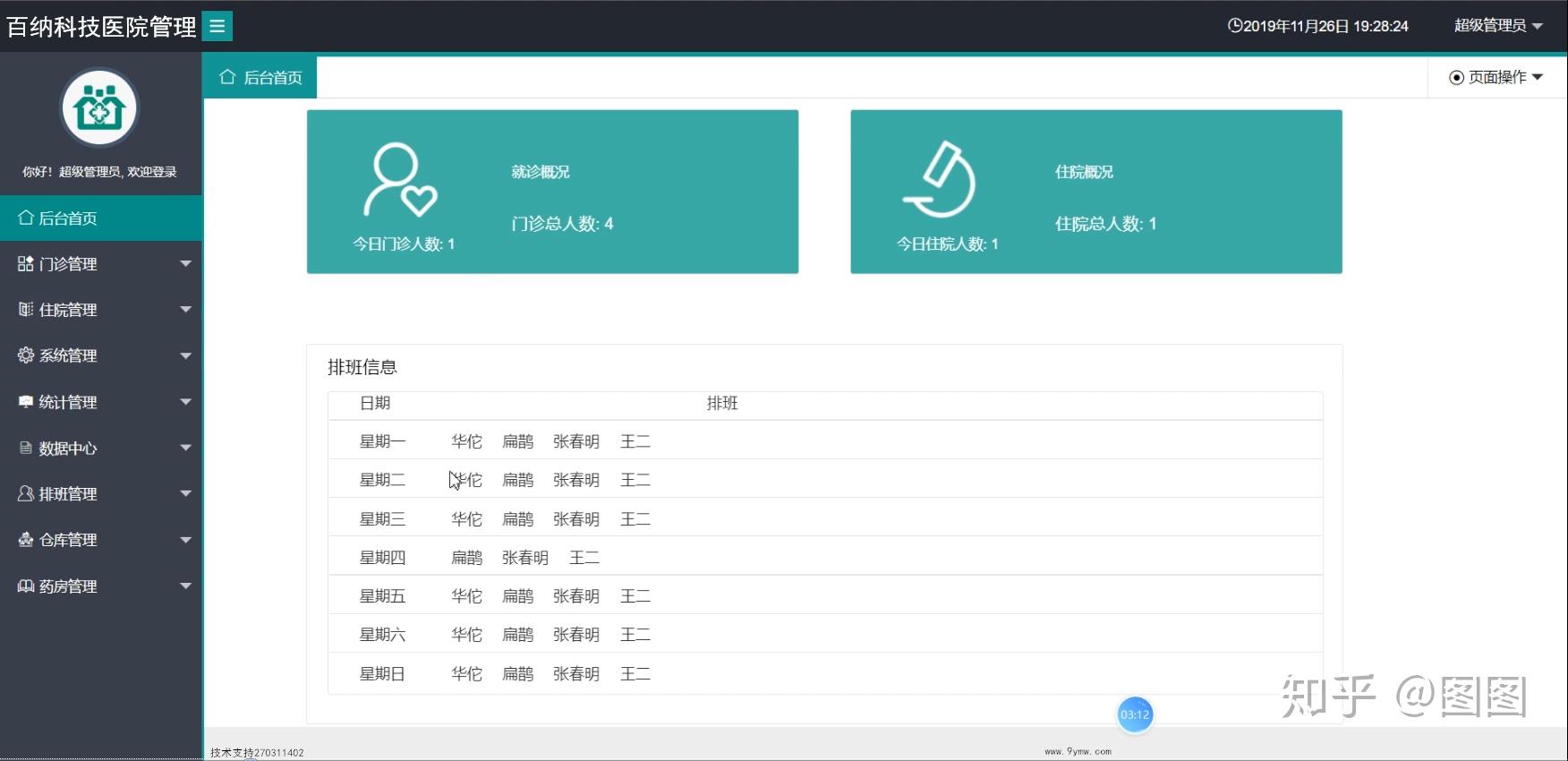Click the hospital logo avatar
Image resolution: width=1568 pixels, height=761 pixels.
[99, 108]
